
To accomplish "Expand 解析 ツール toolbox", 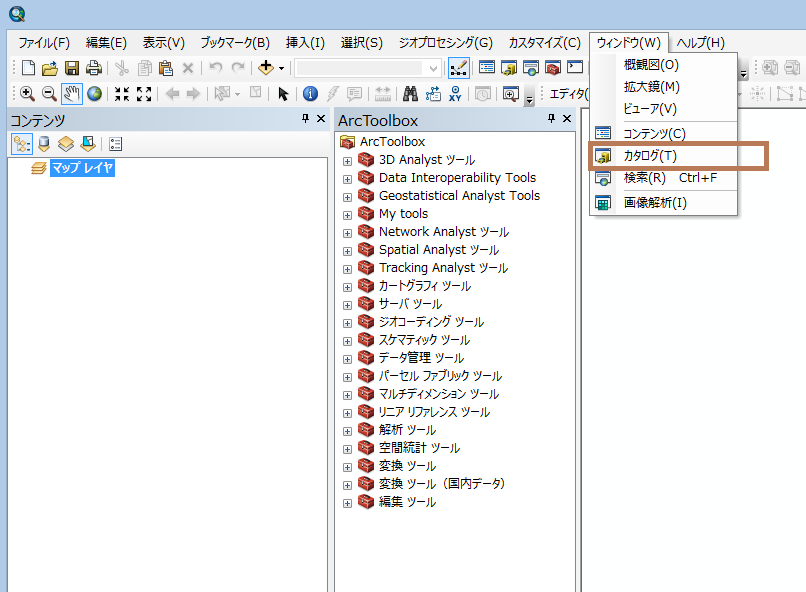I will pyautogui.click(x=347, y=431).
